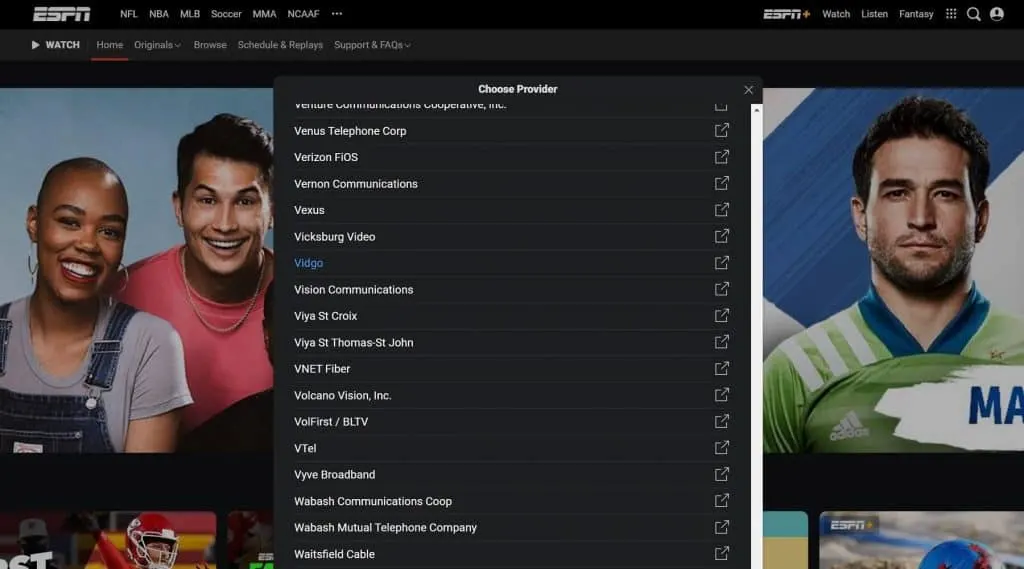Open external link icon for Vernon Communications
The width and height of the screenshot is (1024, 569).
click(x=721, y=184)
